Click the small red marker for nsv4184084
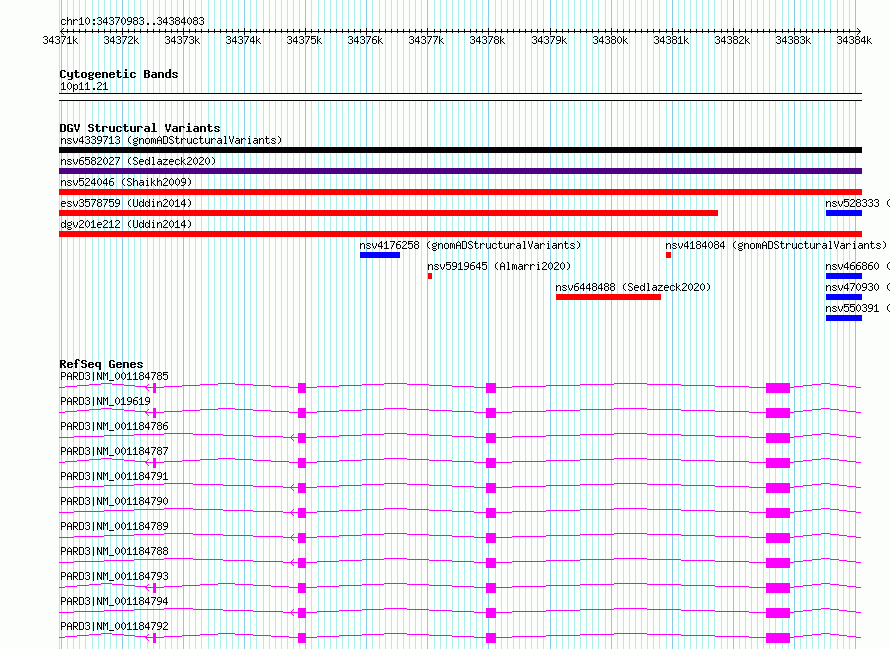 [669, 255]
